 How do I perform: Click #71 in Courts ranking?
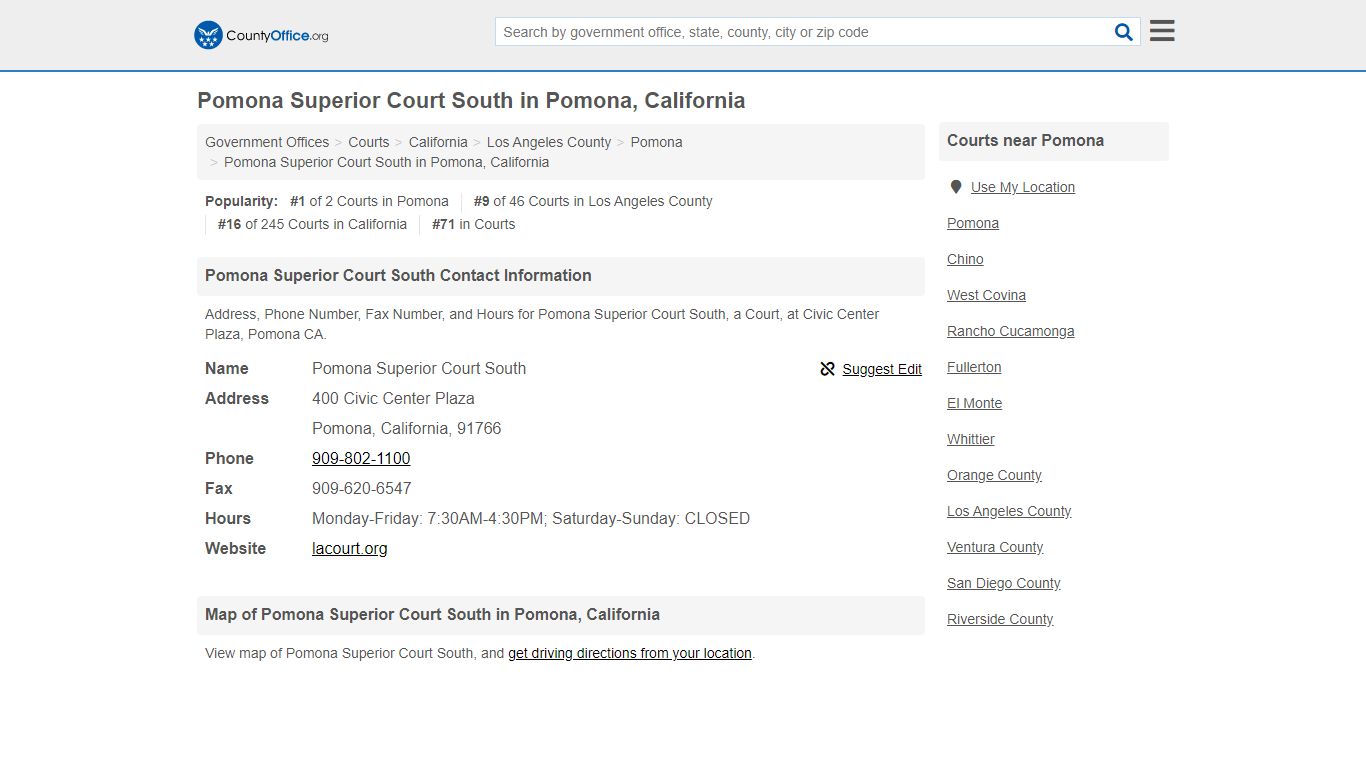[x=473, y=224]
